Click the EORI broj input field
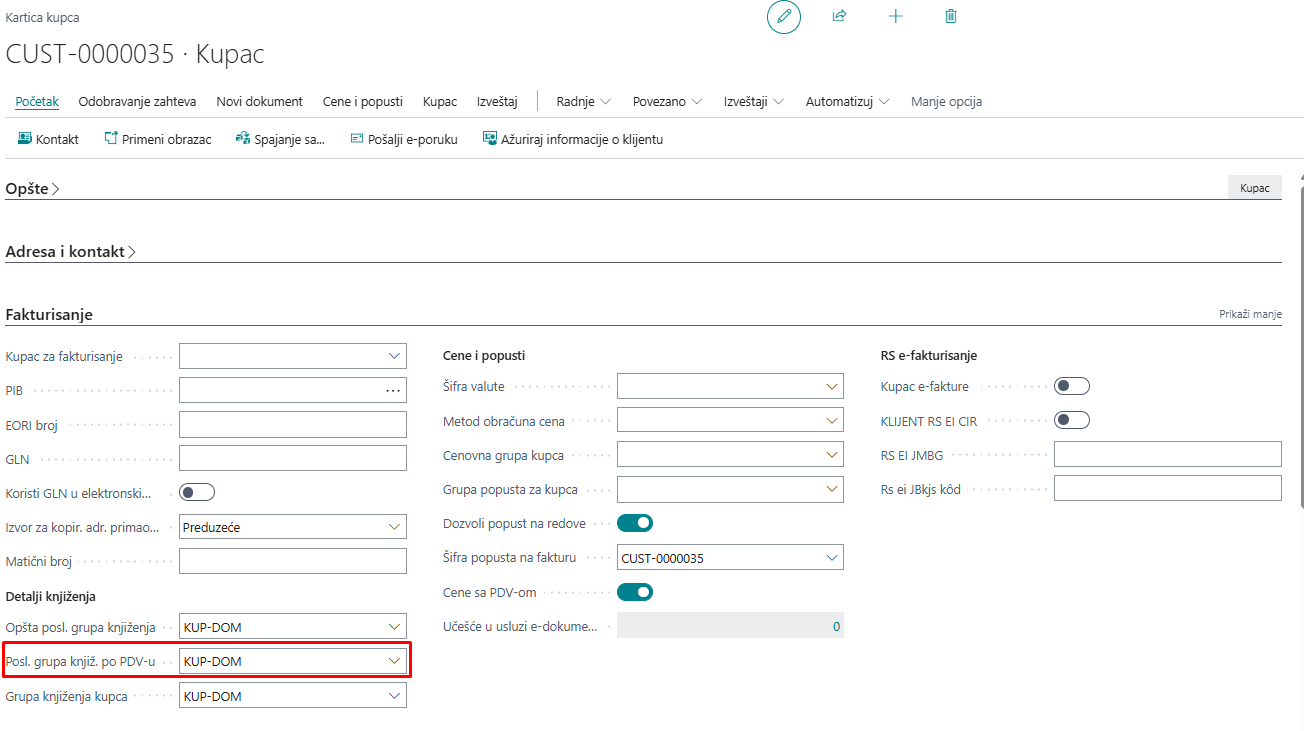 (293, 425)
